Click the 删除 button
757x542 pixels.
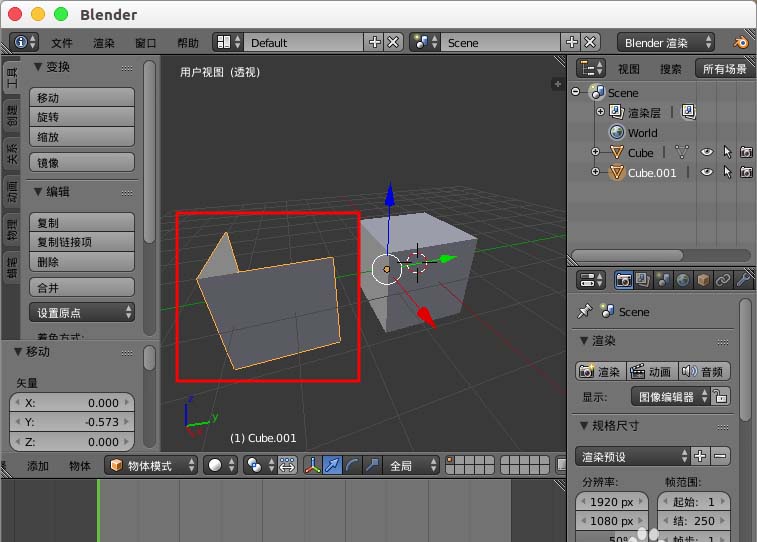click(x=82, y=262)
